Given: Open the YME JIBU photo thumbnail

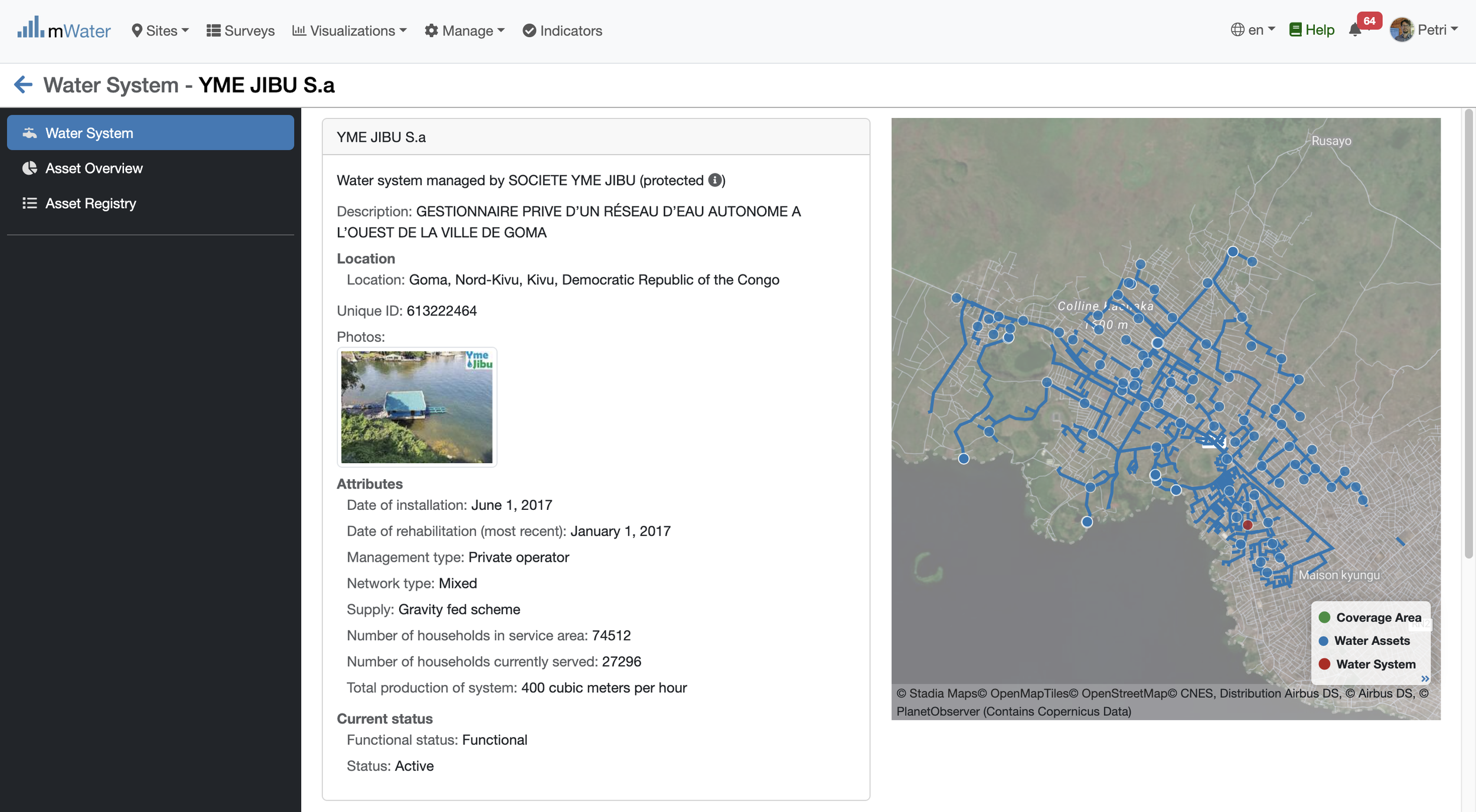Looking at the screenshot, I should (417, 407).
